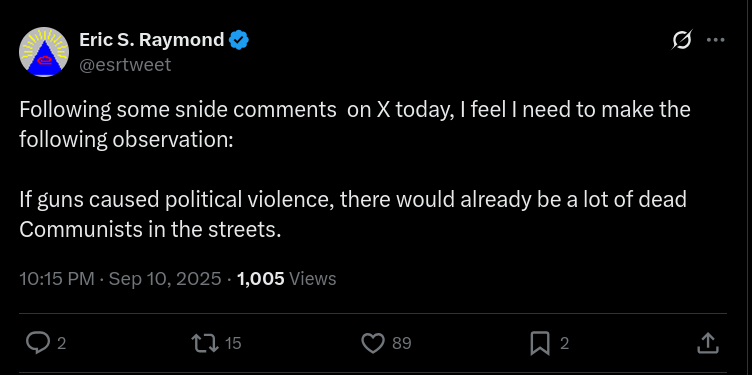Toggle the bookmark icon
752x375 pixels.
pyautogui.click(x=540, y=343)
